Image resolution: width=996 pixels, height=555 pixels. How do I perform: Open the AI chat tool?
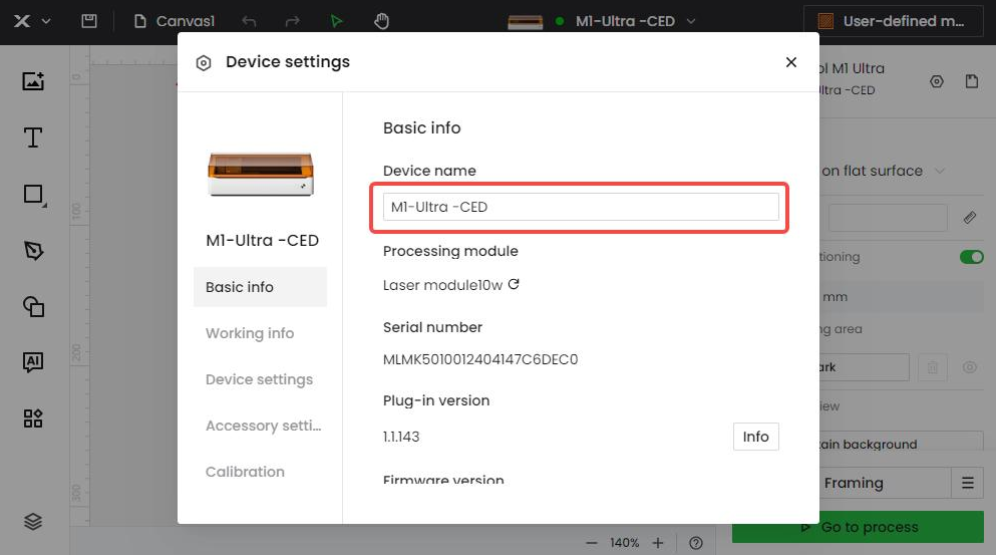(x=33, y=363)
